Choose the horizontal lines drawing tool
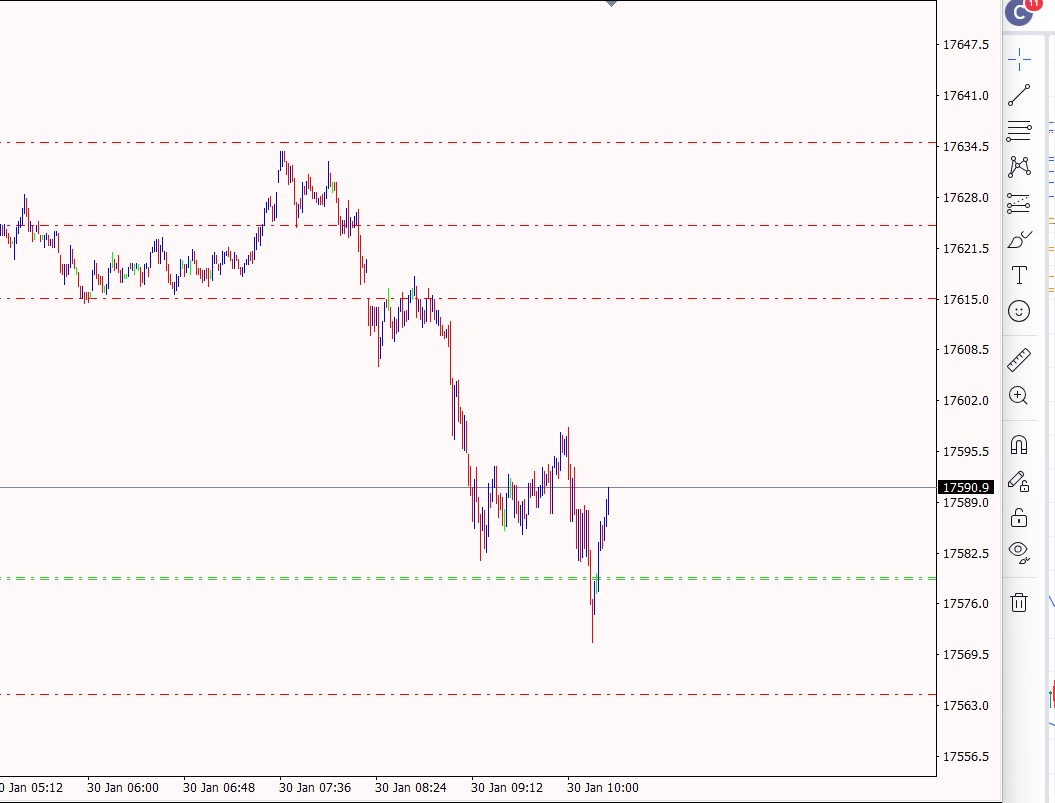 coord(1019,131)
